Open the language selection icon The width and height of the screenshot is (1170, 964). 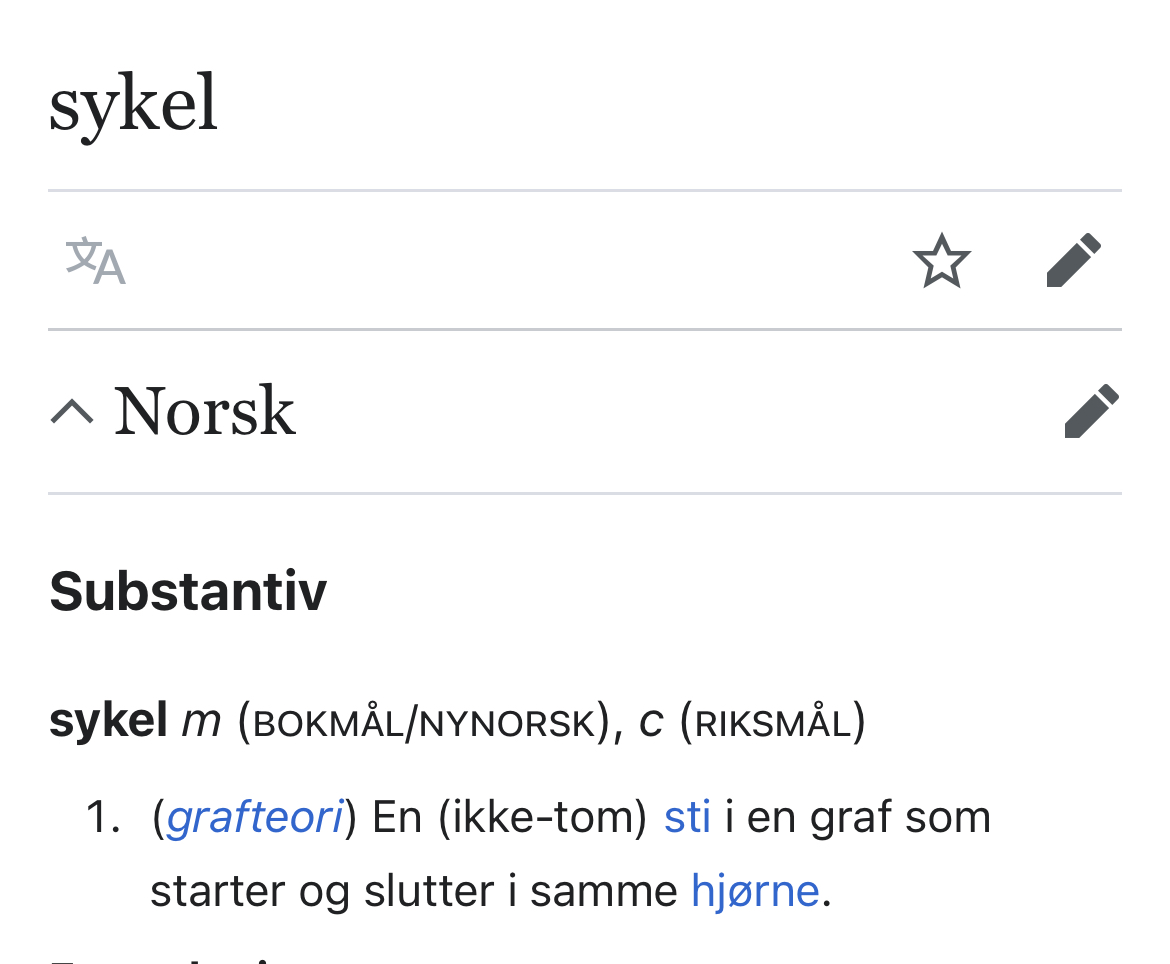coord(95,260)
